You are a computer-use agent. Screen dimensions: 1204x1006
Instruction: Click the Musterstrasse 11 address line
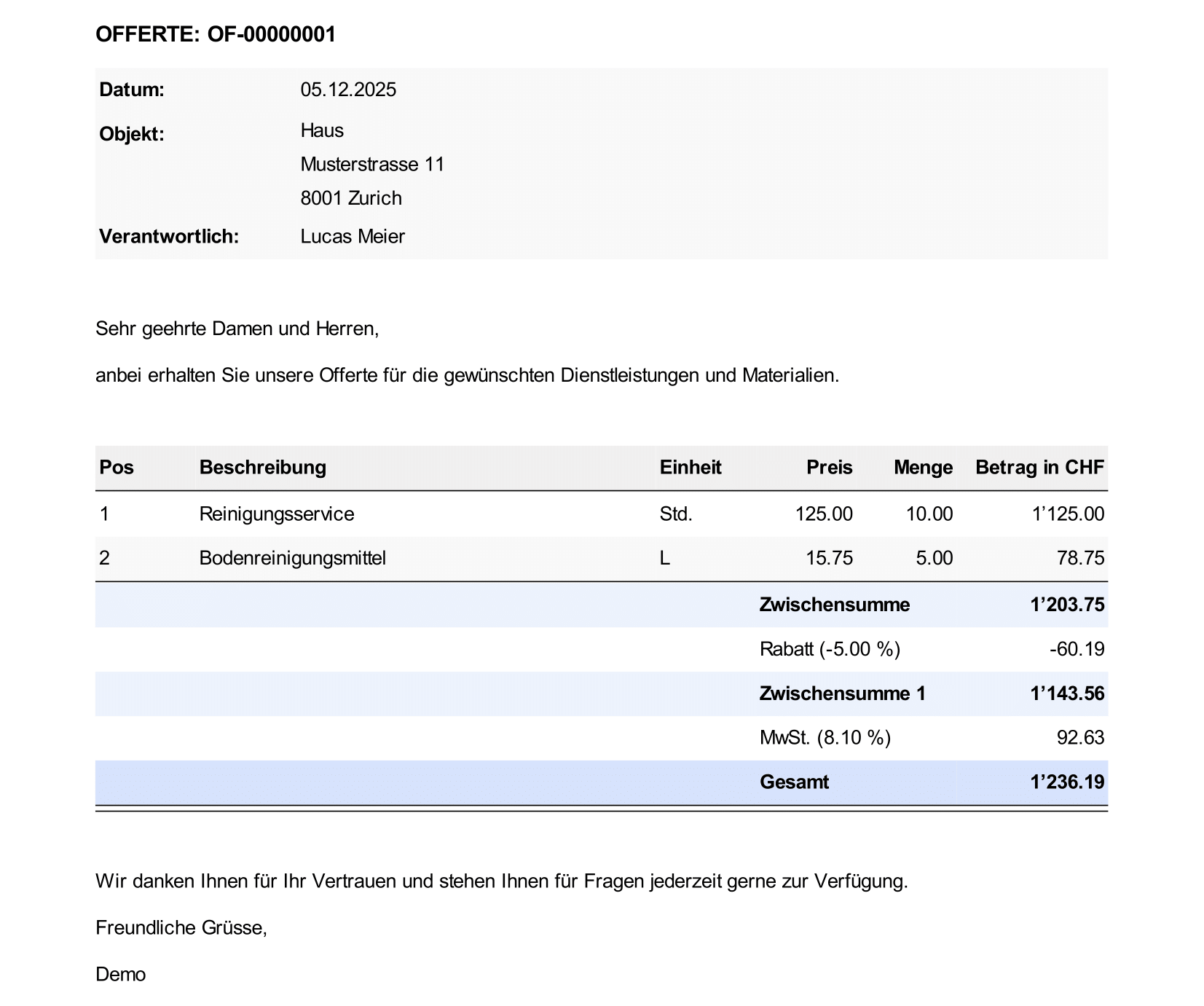[x=372, y=165]
